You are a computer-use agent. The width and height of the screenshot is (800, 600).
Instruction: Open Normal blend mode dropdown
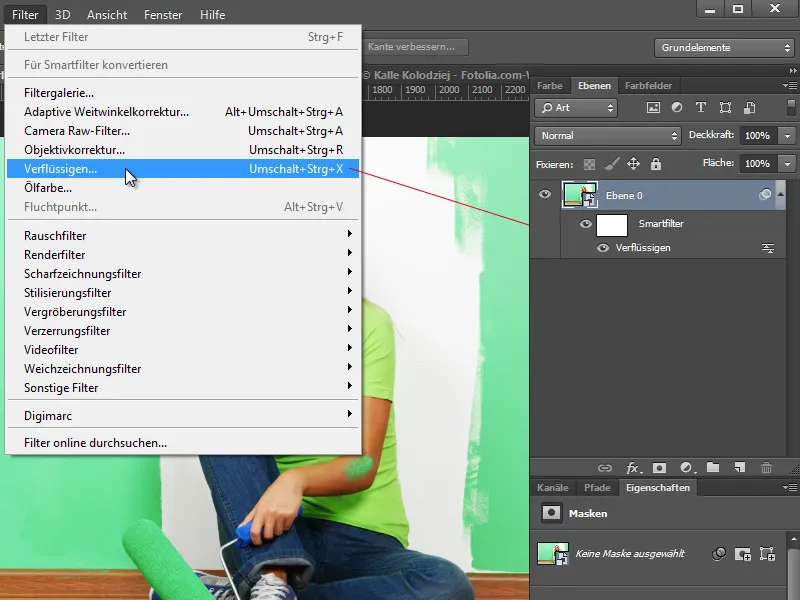[x=608, y=136]
